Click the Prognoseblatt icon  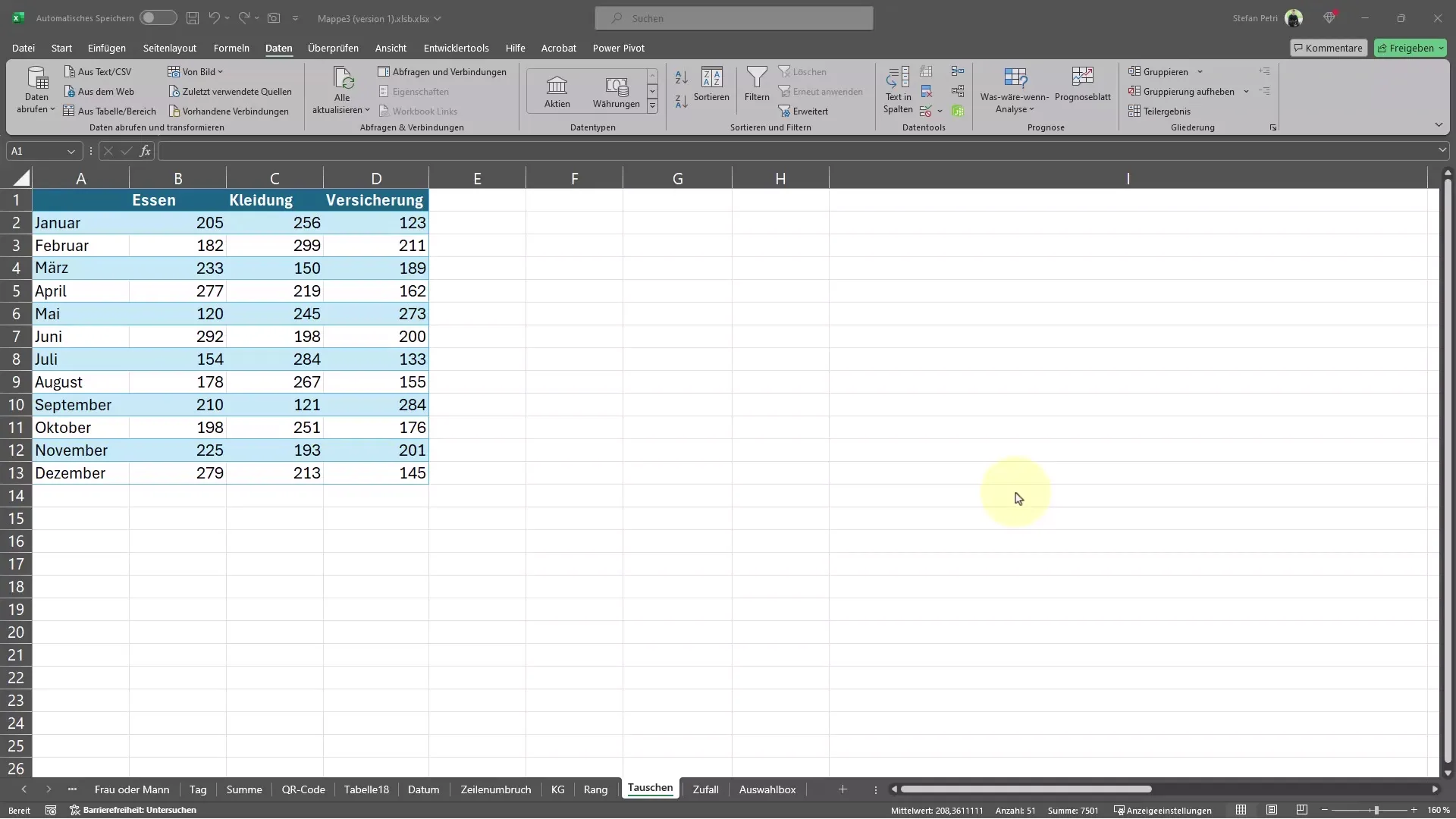1082,83
